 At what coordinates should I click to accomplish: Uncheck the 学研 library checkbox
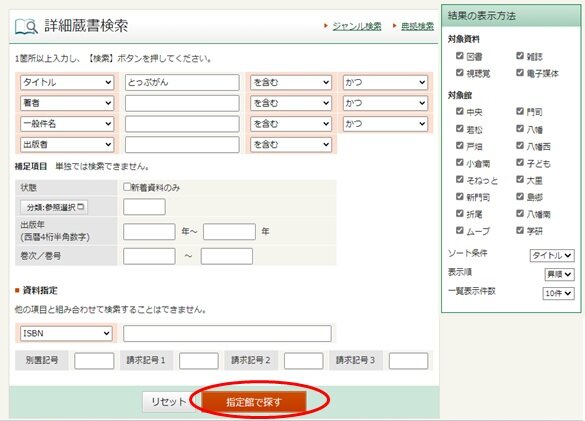click(520, 230)
